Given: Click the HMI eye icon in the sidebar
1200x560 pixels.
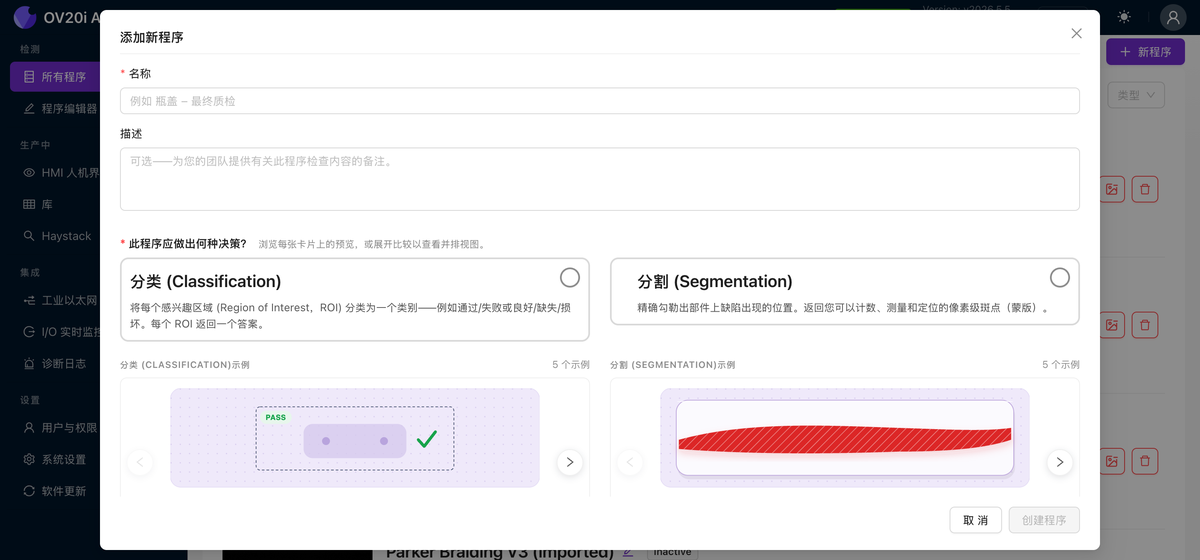Looking at the screenshot, I should pos(29,172).
